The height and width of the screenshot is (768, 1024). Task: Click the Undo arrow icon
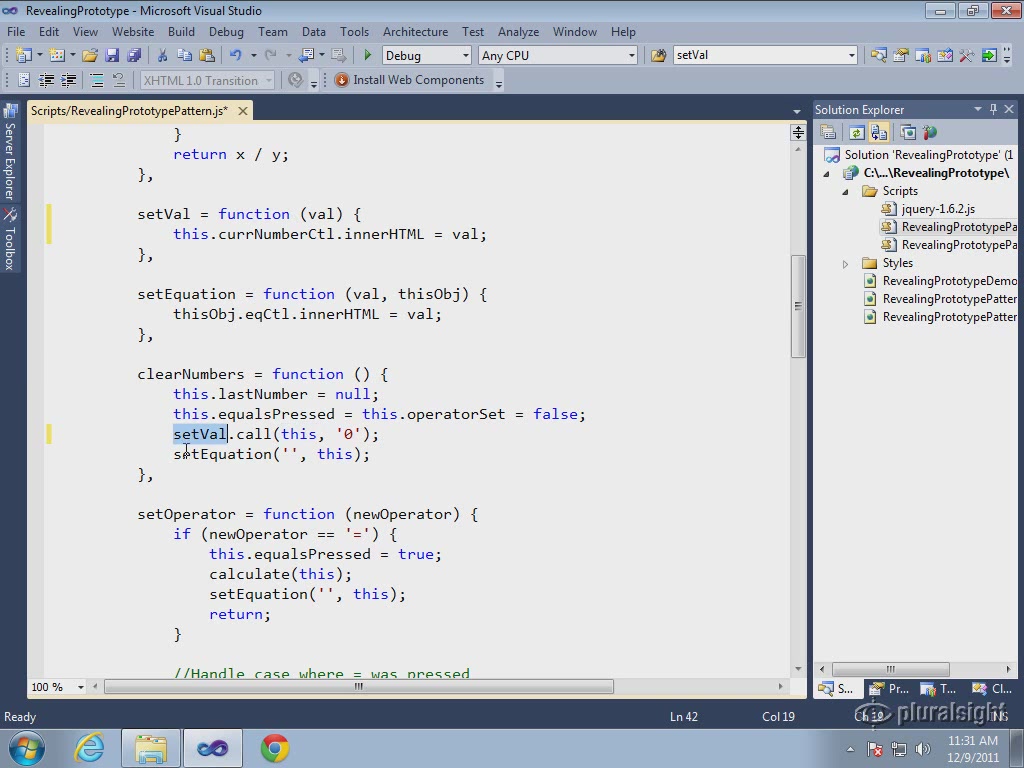(x=235, y=56)
